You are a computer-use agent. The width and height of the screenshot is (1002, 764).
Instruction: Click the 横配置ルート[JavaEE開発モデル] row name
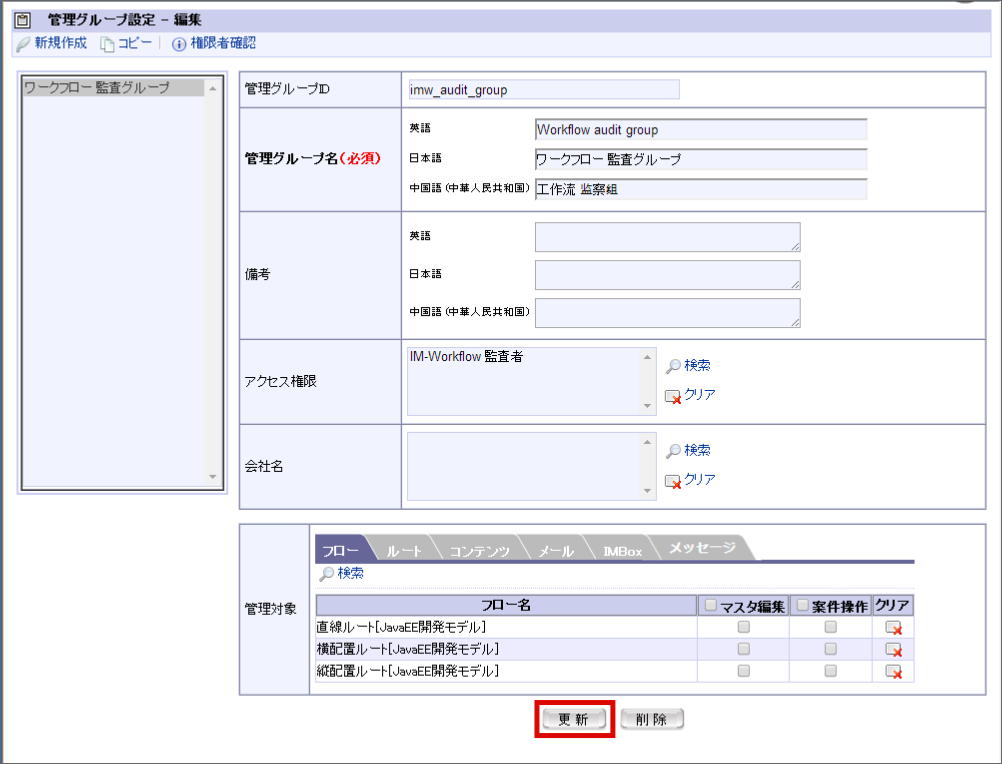pyautogui.click(x=408, y=649)
